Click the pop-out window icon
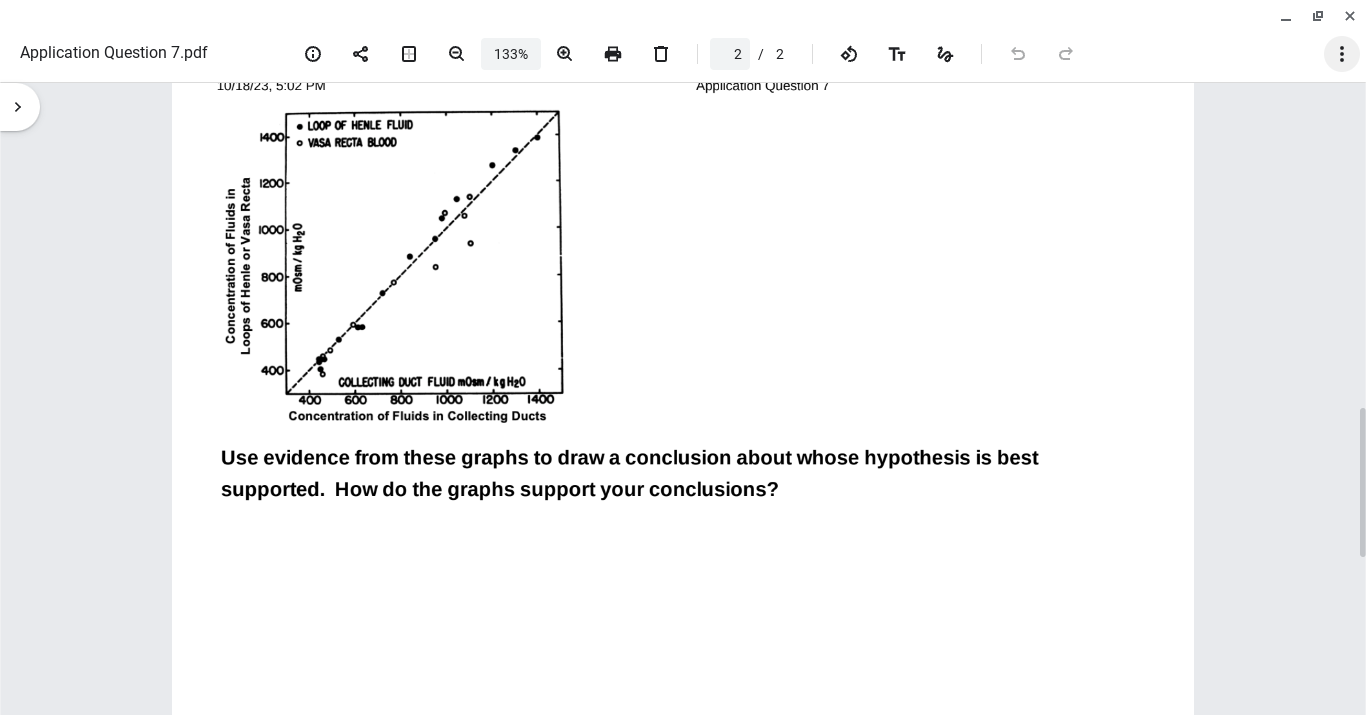The image size is (1366, 720). (1318, 16)
